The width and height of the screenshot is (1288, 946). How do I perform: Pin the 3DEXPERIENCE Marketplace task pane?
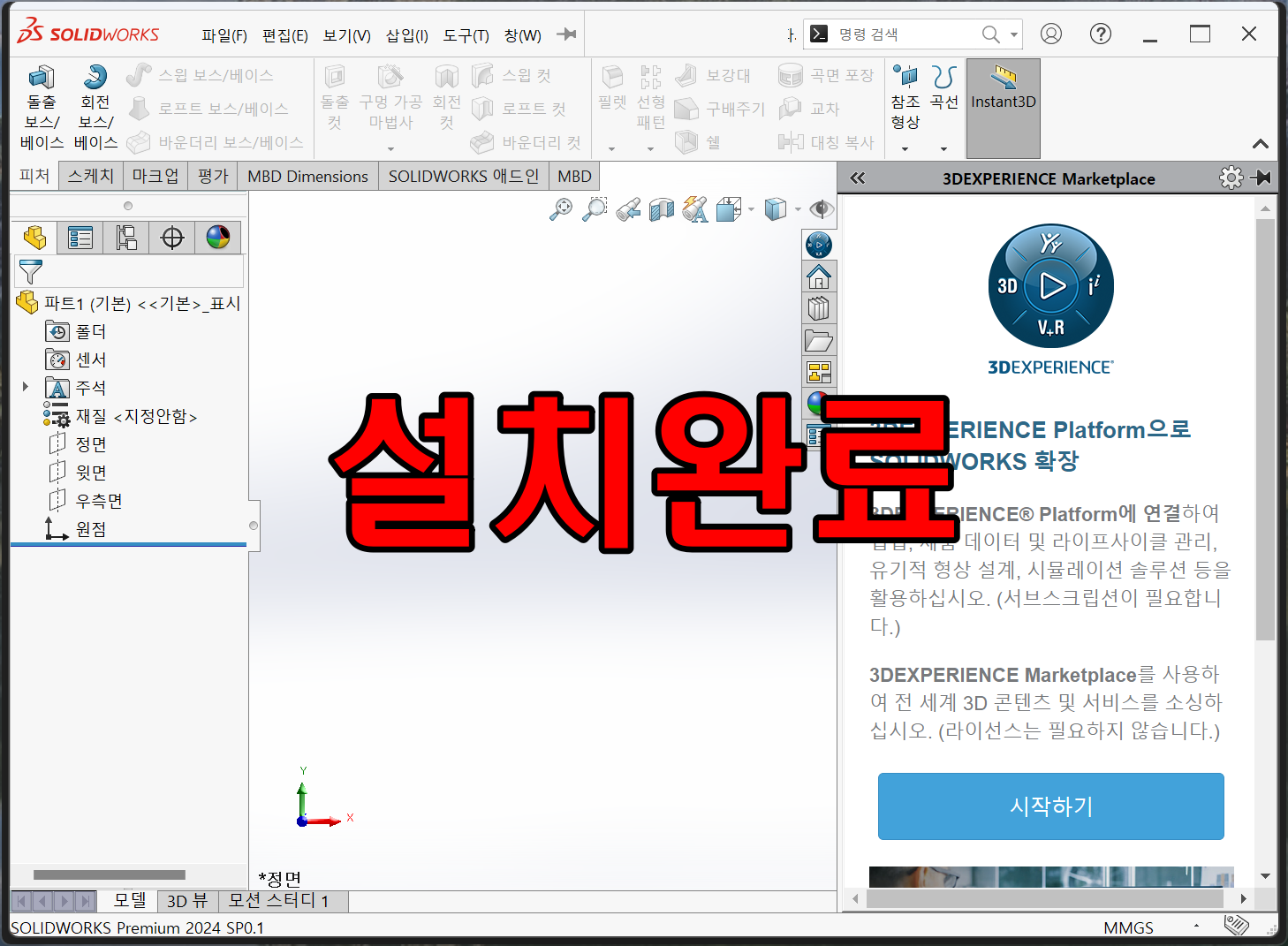click(x=1261, y=178)
